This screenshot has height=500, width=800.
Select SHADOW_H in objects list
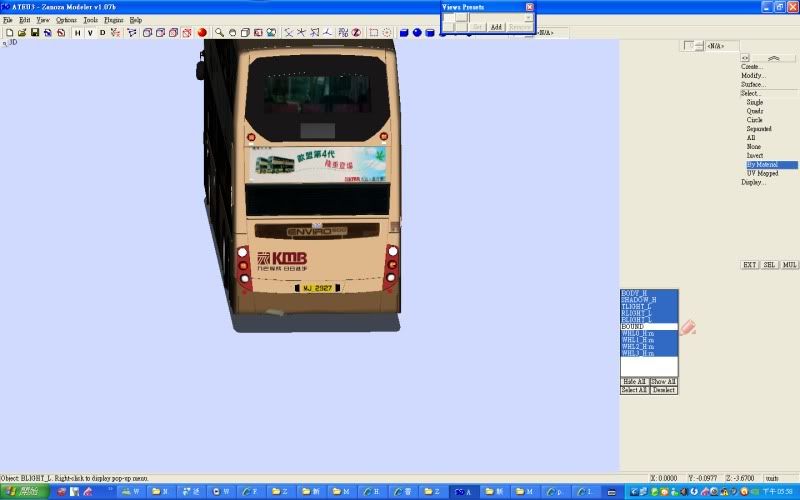649,300
